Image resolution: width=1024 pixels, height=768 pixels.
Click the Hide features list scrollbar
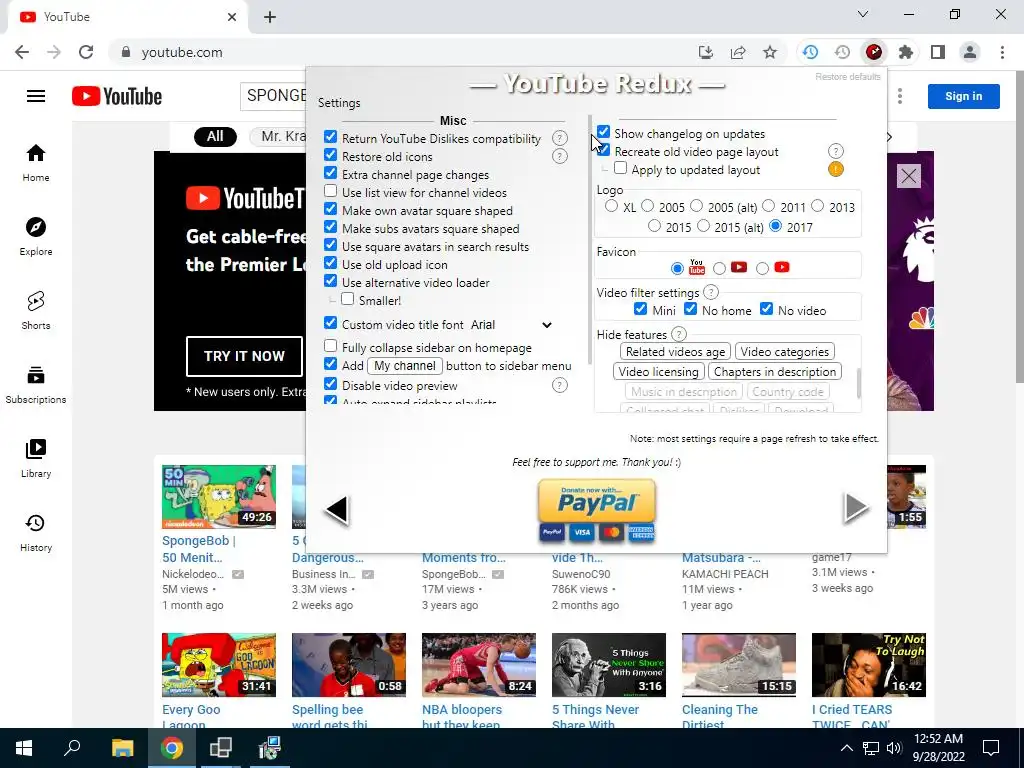859,383
